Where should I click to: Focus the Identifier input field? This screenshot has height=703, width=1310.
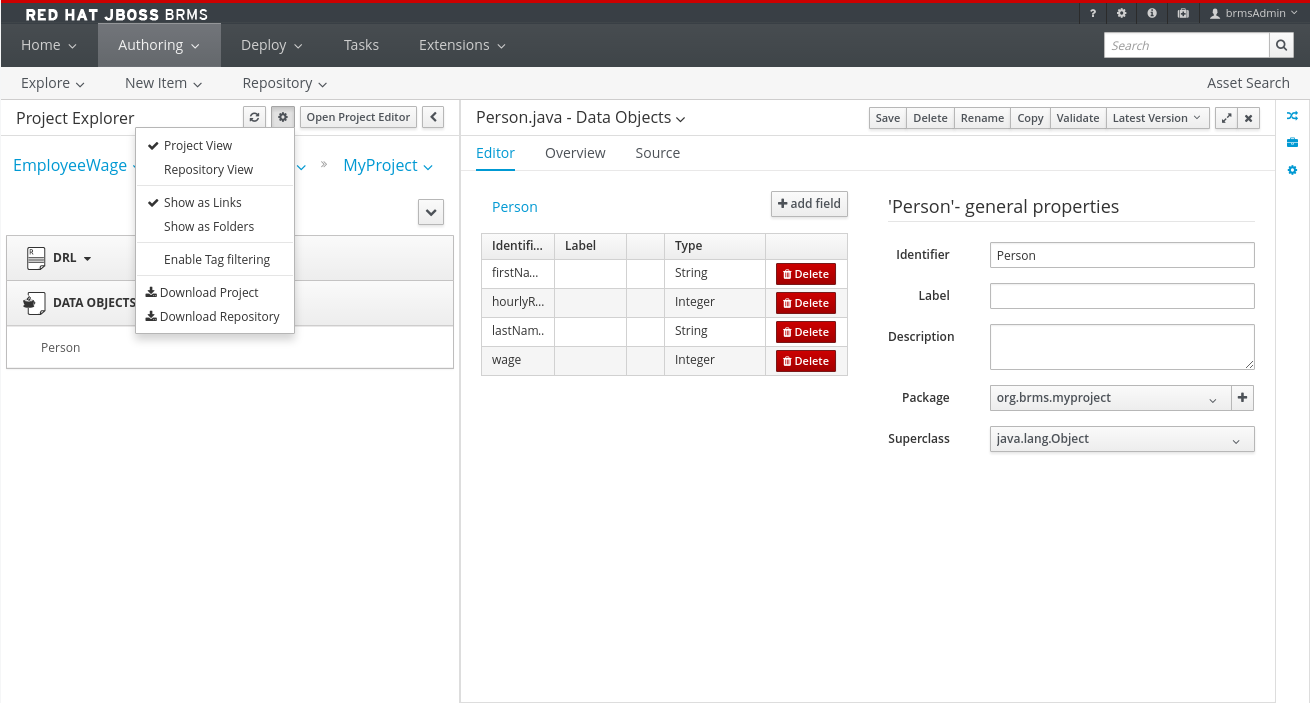1122,255
